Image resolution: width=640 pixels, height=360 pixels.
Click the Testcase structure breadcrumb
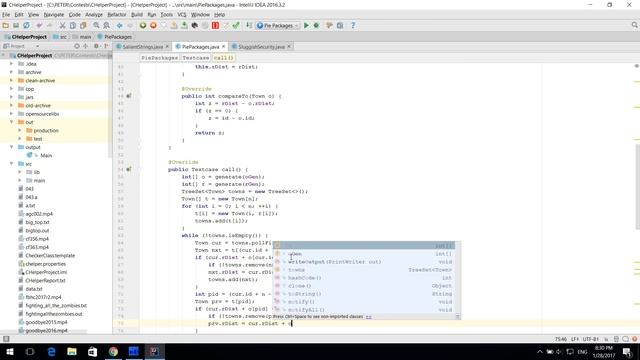tap(196, 58)
